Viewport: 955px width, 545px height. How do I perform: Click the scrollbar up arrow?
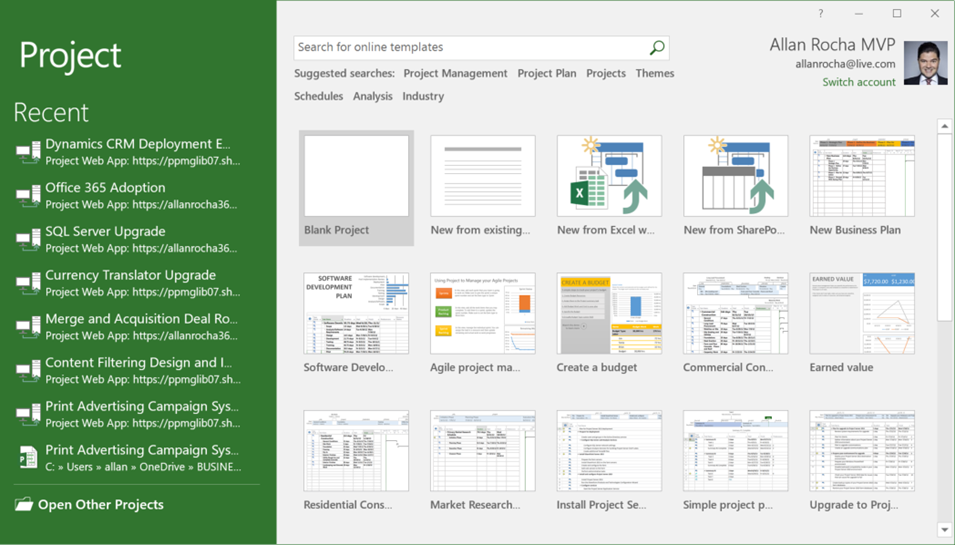click(x=945, y=126)
